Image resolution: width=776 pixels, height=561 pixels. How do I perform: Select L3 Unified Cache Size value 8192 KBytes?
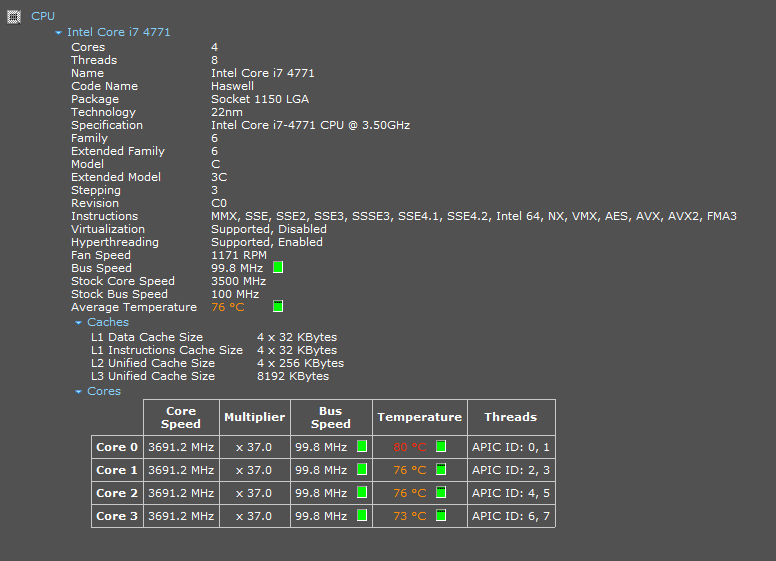[x=293, y=376]
